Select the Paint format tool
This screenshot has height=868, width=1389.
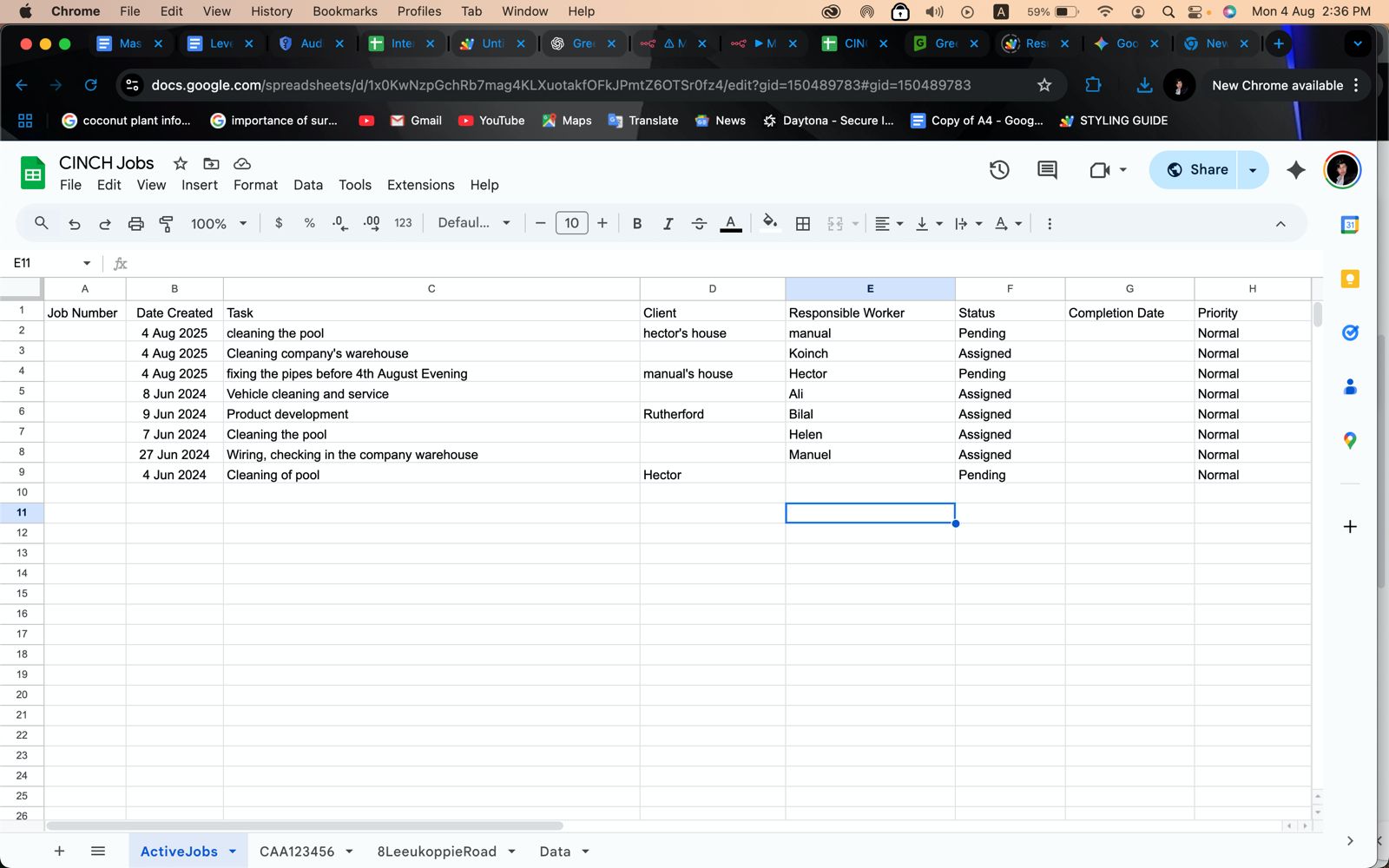pos(166,223)
